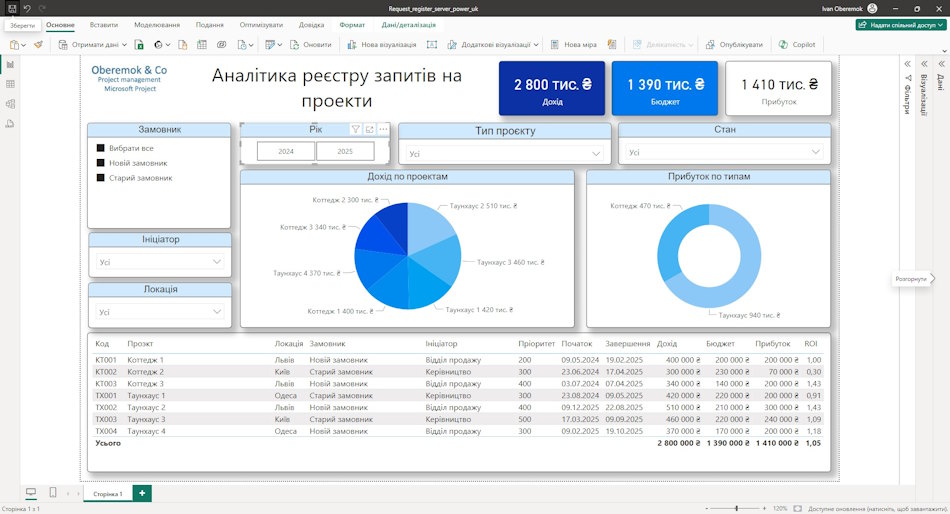Open the Excel workbook data source icon
The image size is (950, 514).
pos(139,44)
